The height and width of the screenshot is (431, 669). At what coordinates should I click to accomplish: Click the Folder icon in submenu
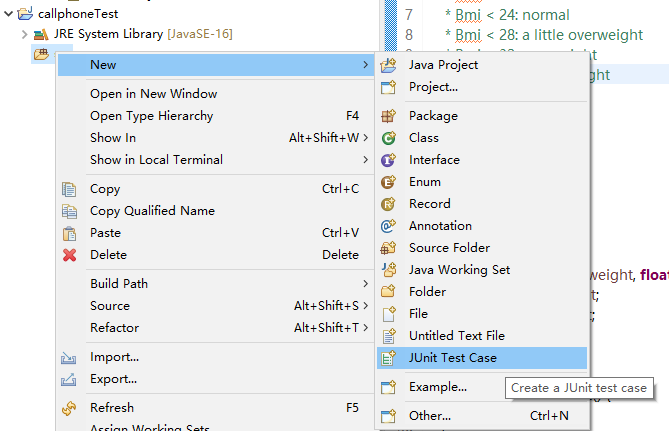click(x=388, y=292)
